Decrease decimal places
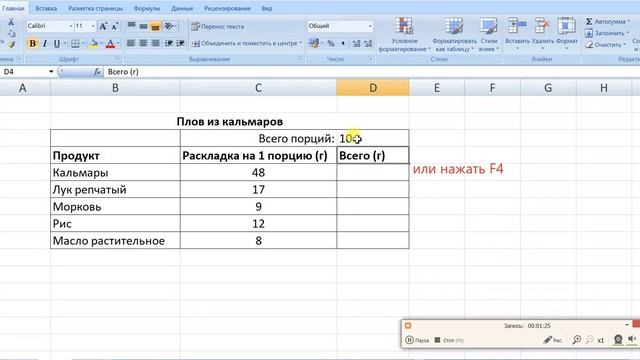This screenshot has width=640, height=360. tap(368, 43)
